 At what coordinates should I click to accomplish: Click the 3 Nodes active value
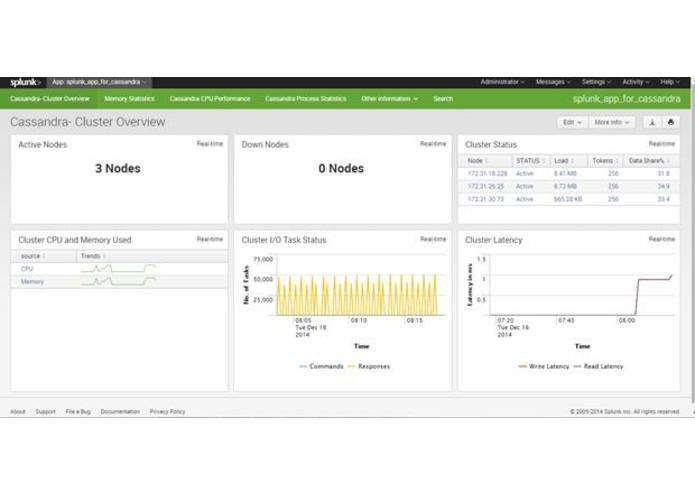tap(118, 168)
